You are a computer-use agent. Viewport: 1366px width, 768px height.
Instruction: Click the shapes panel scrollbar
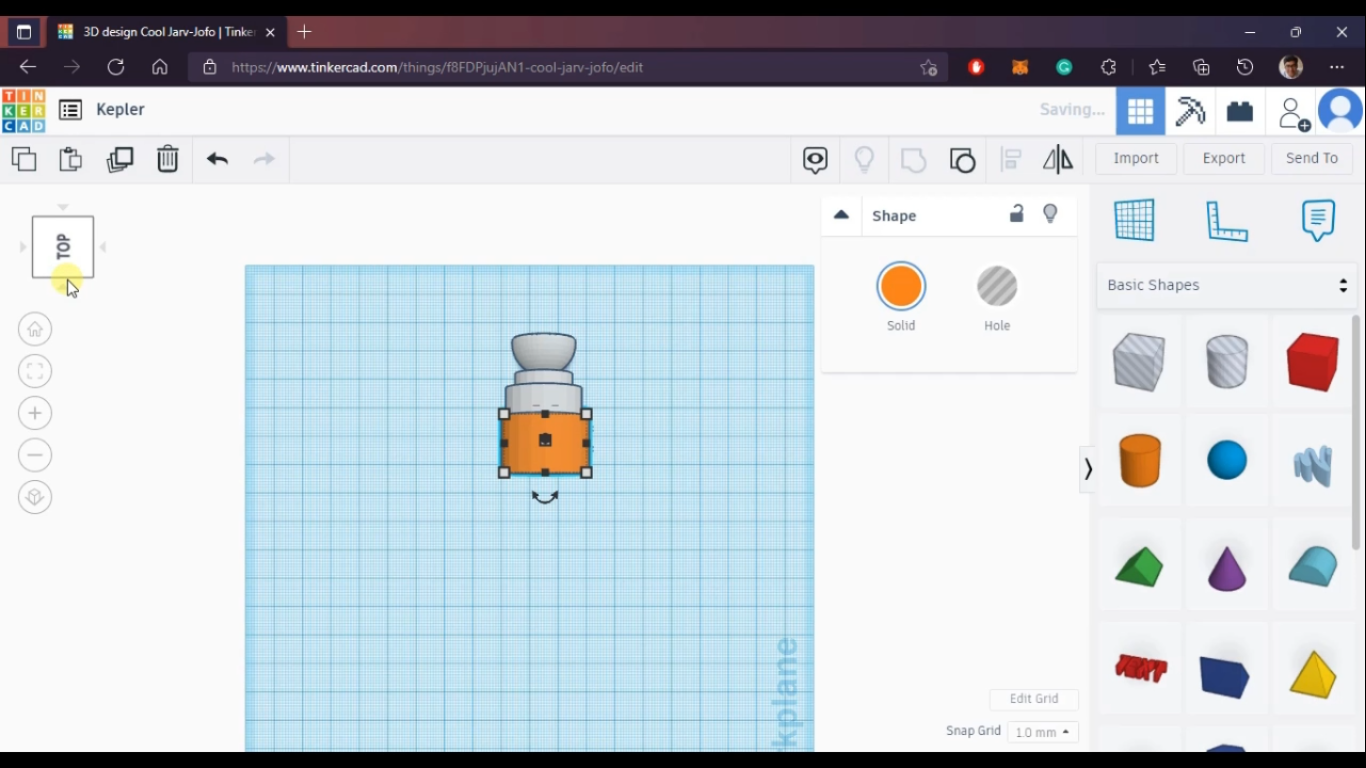[1357, 432]
